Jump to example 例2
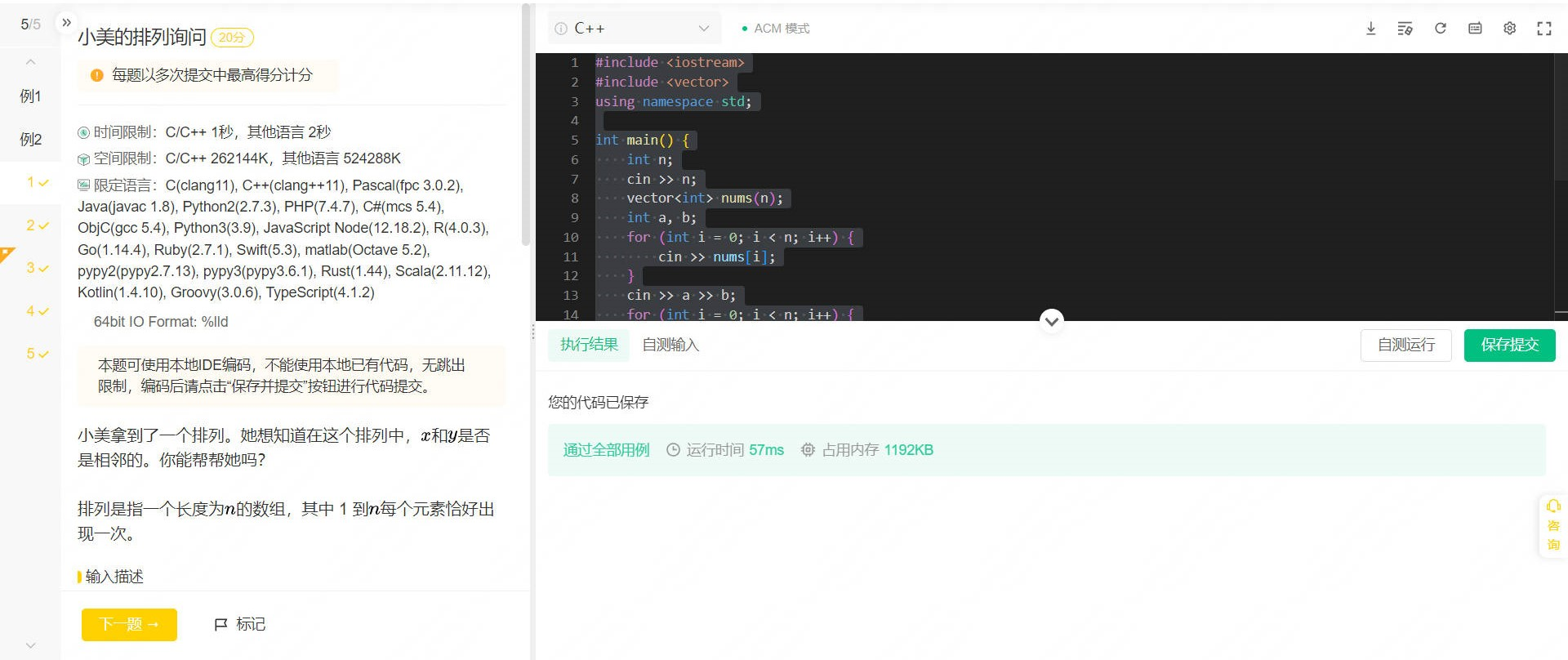The image size is (1568, 660). pos(30,140)
